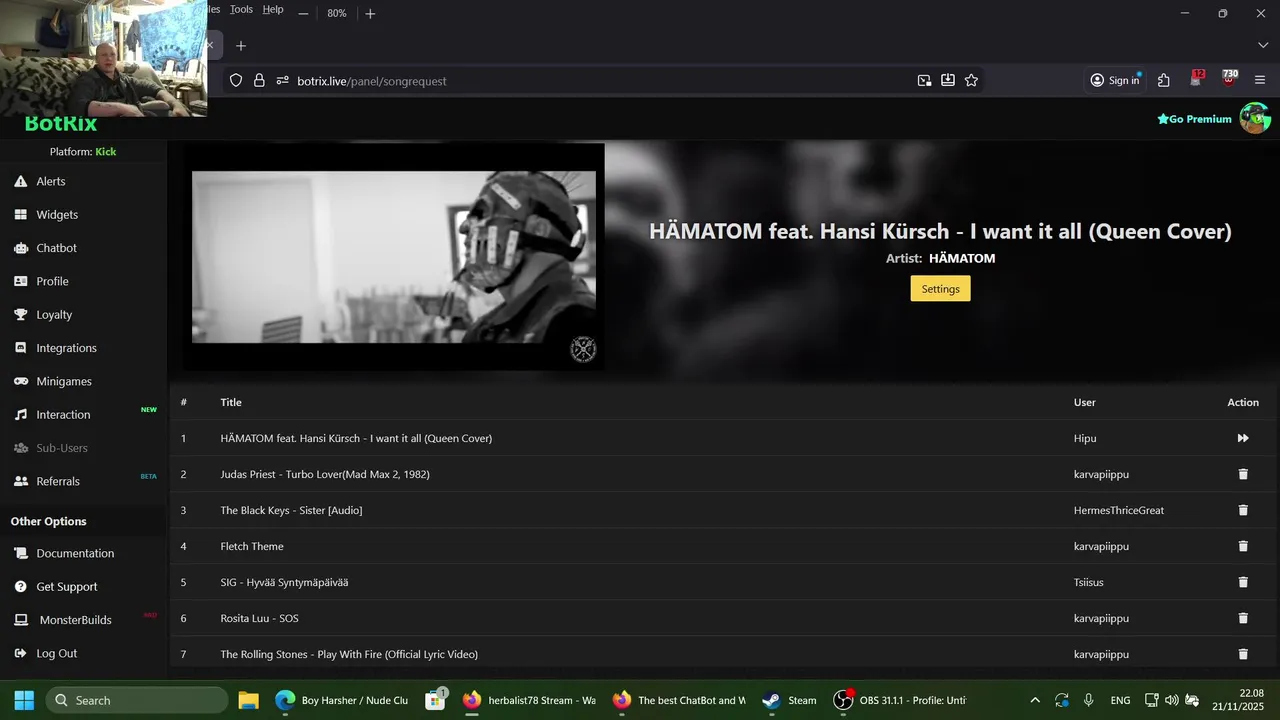Open the Tools menu
The height and width of the screenshot is (720, 1280).
(x=241, y=9)
